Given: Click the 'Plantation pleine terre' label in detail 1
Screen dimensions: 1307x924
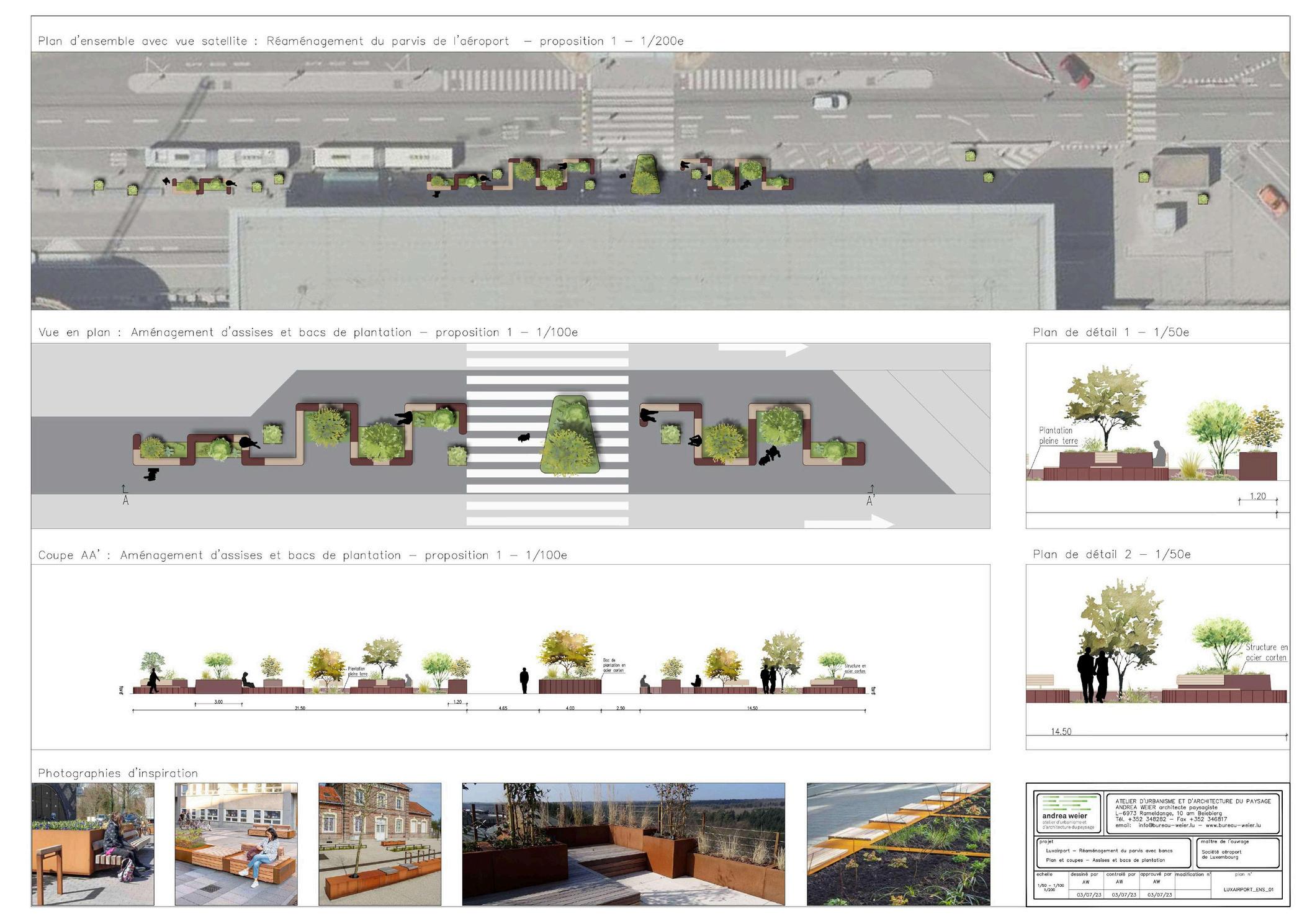Looking at the screenshot, I should point(1058,436).
